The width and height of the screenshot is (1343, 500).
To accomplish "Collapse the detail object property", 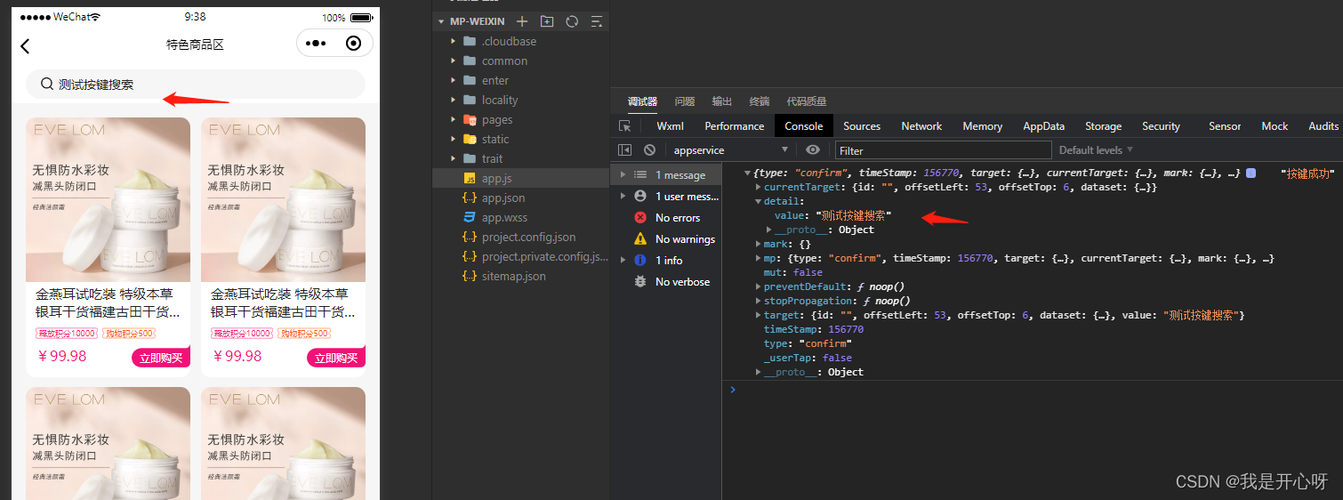I will click(757, 201).
